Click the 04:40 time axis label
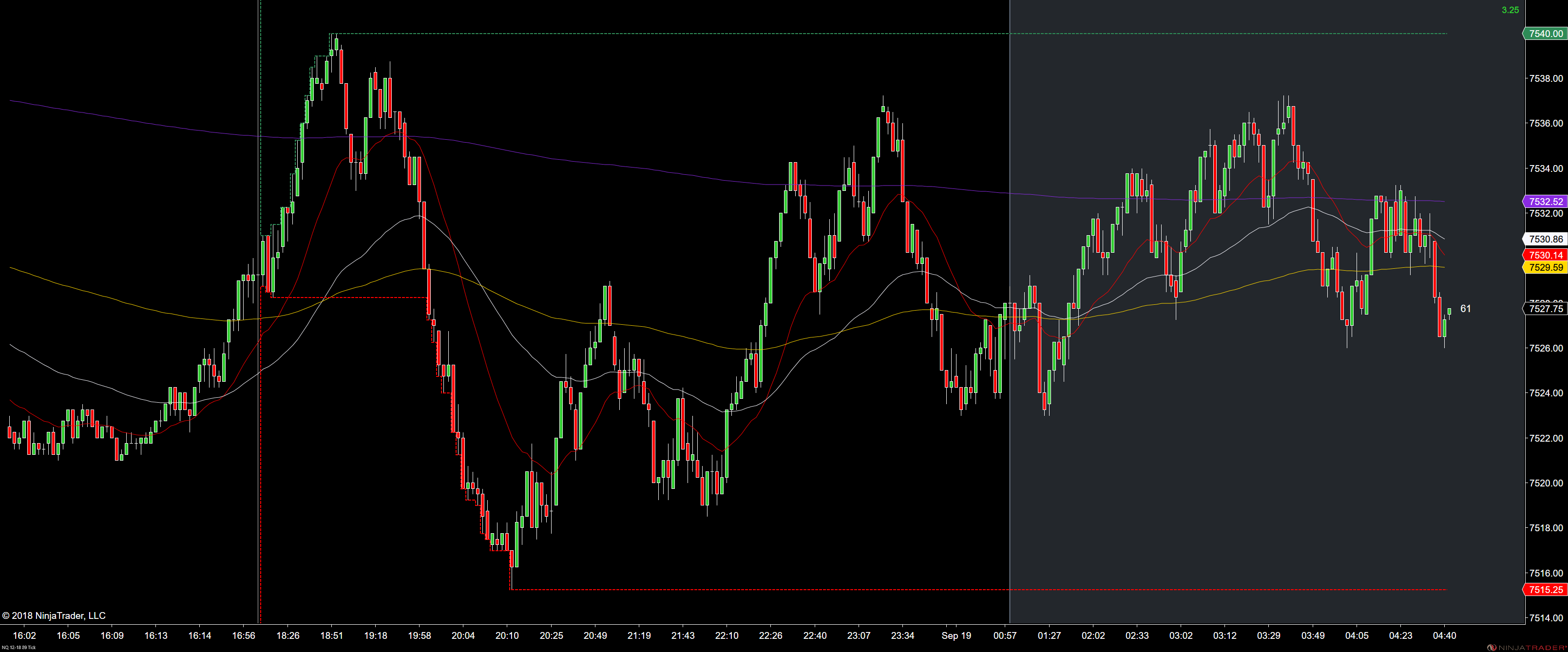This screenshot has width=1568, height=652. pos(1444,635)
